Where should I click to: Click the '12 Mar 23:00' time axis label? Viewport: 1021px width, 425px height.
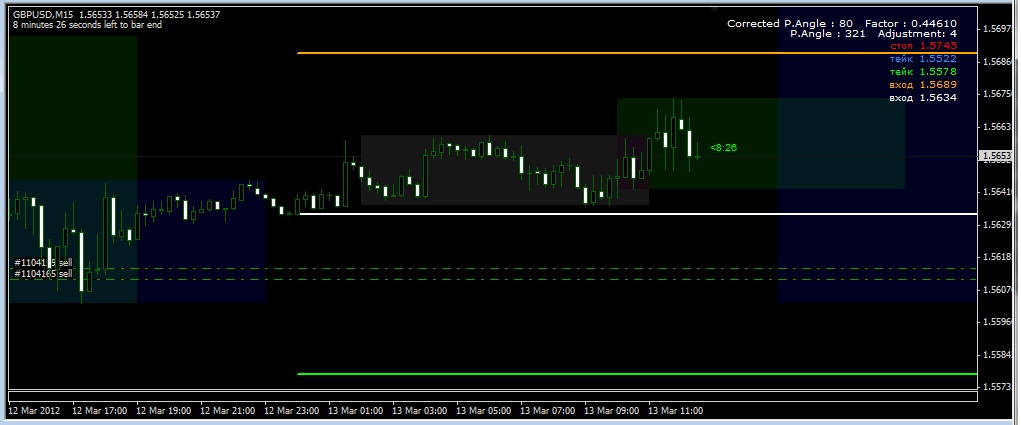[292, 411]
